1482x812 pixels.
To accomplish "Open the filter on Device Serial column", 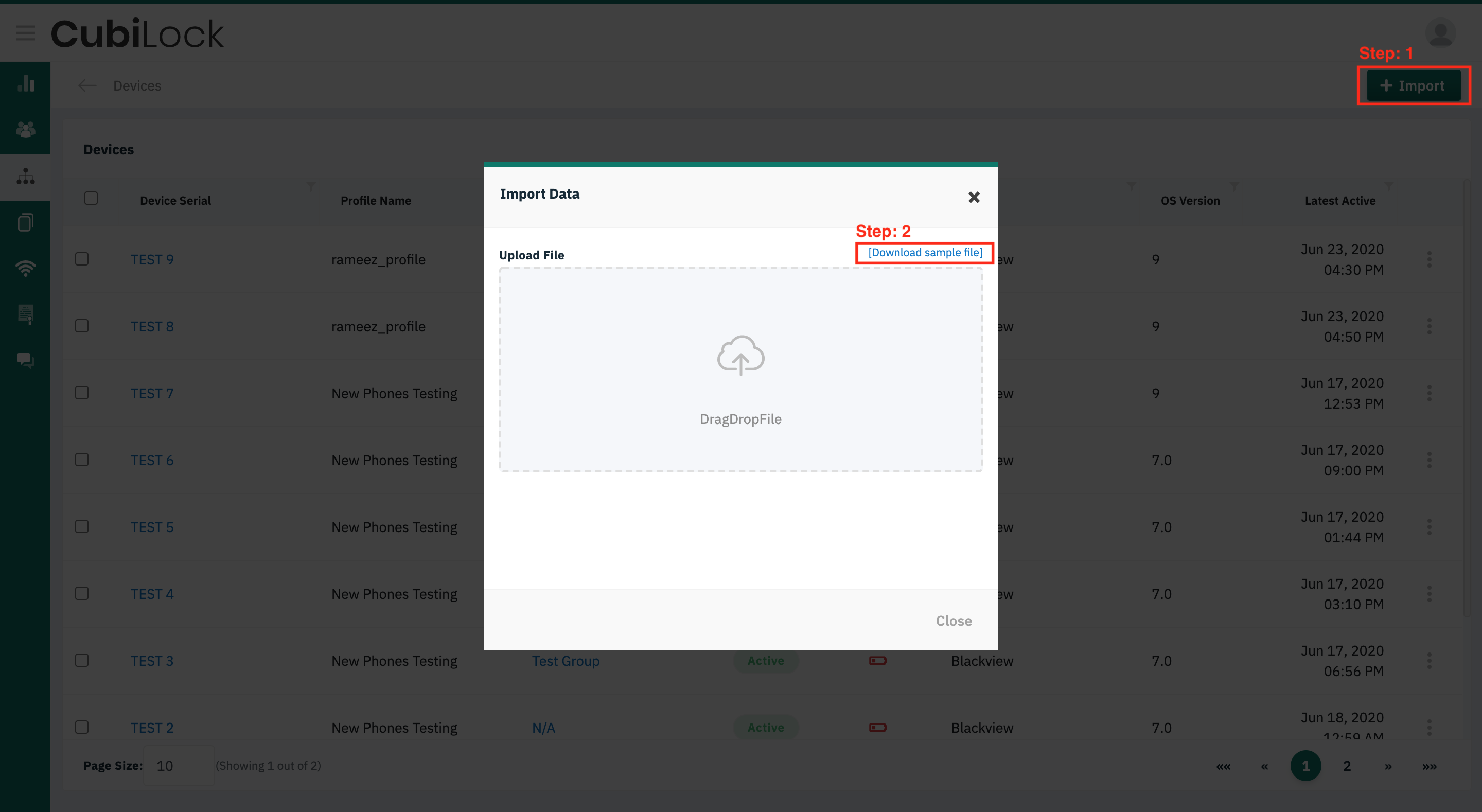I will click(311, 186).
